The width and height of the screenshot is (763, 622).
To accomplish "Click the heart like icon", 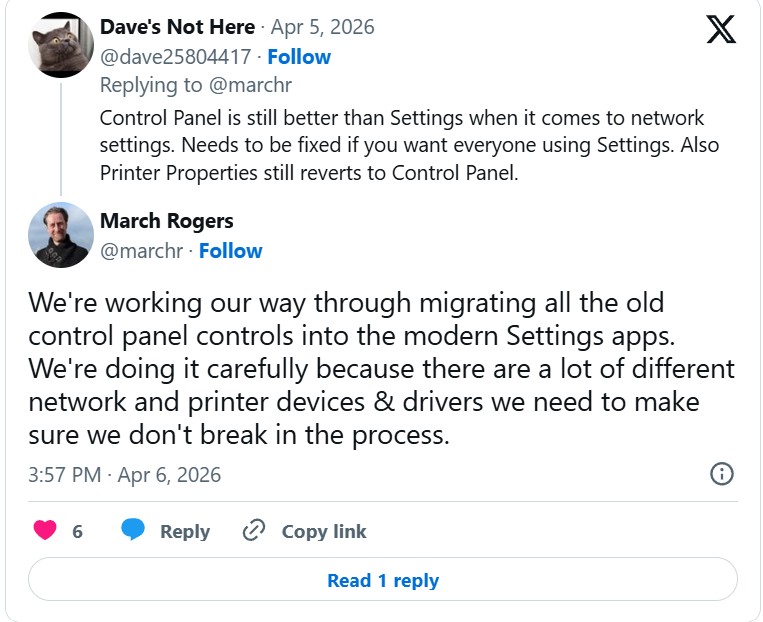I will [x=45, y=530].
